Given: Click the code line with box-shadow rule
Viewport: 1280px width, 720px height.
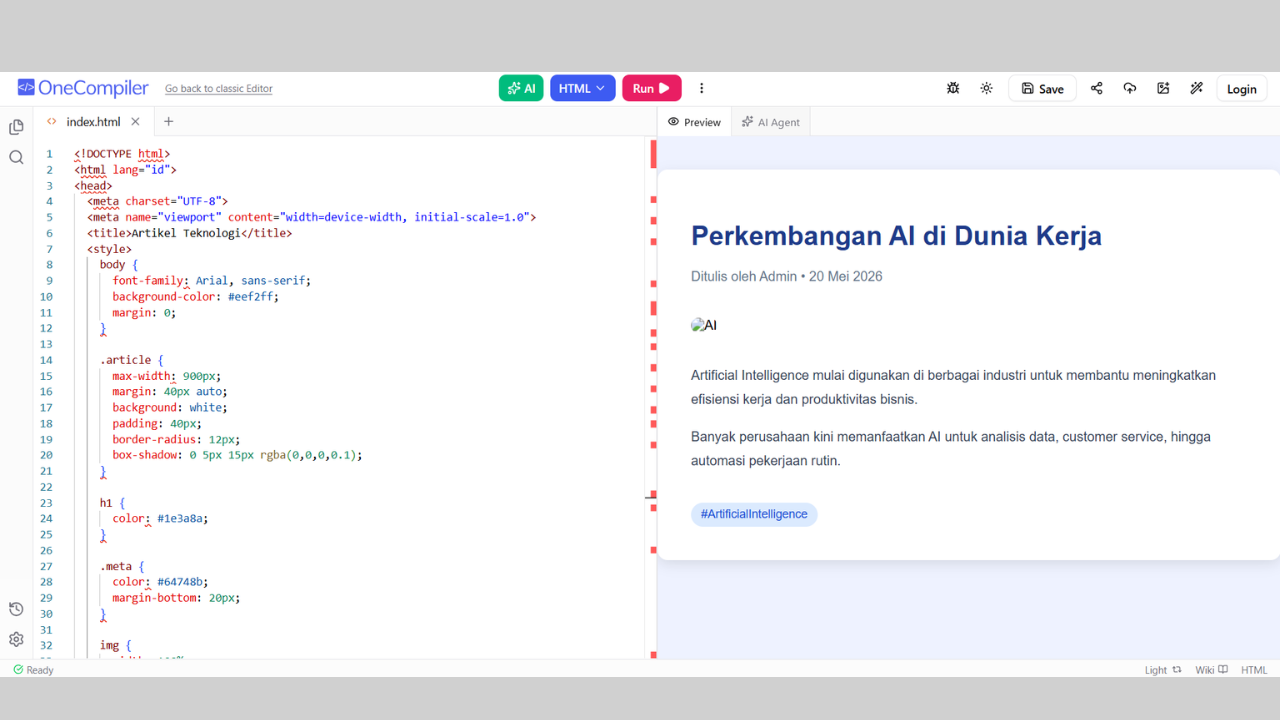Looking at the screenshot, I should [x=237, y=455].
